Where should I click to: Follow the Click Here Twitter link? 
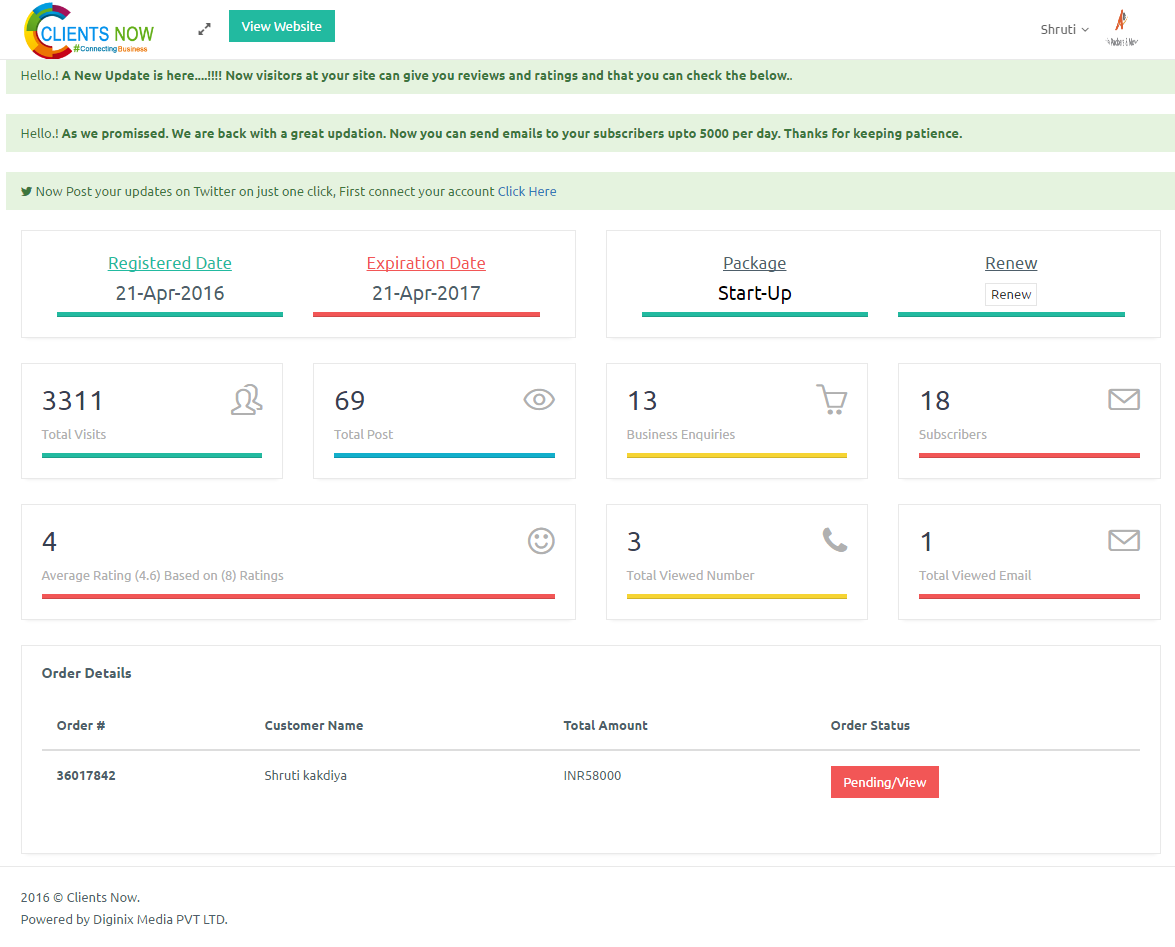pos(527,191)
